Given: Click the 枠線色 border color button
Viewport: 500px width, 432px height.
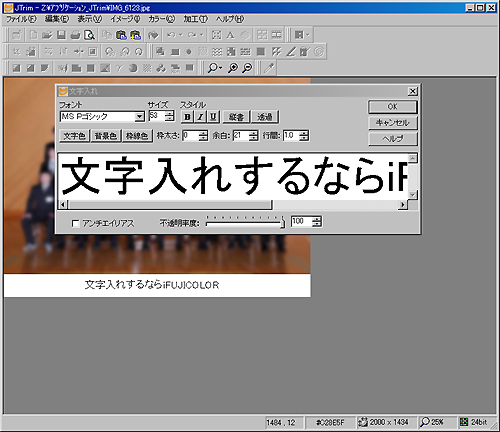Looking at the screenshot, I should [137, 136].
